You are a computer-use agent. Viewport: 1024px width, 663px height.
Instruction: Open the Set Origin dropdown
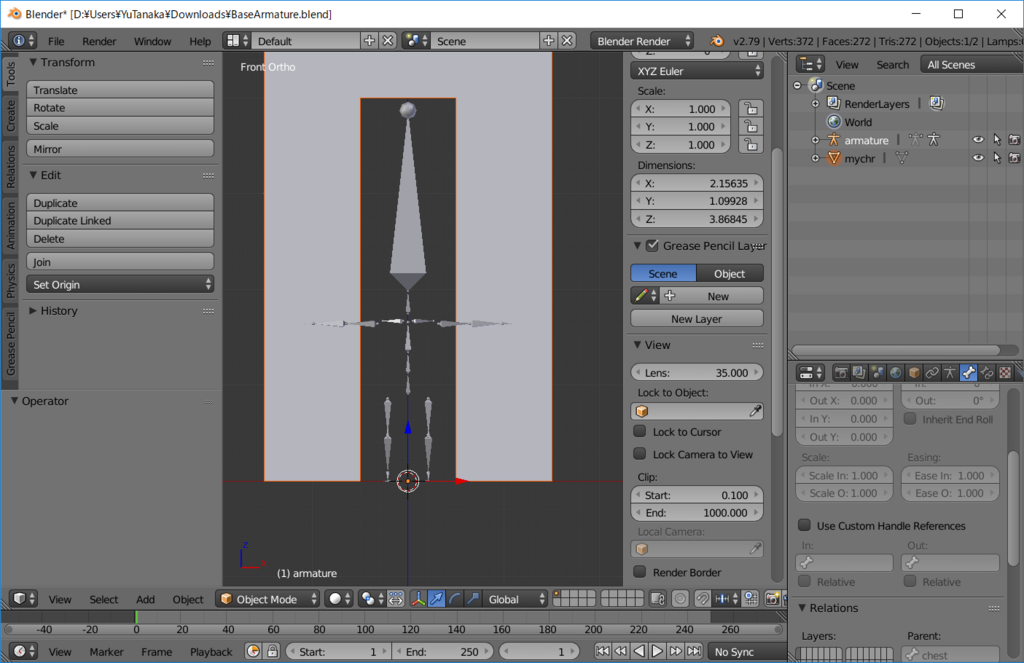[120, 285]
